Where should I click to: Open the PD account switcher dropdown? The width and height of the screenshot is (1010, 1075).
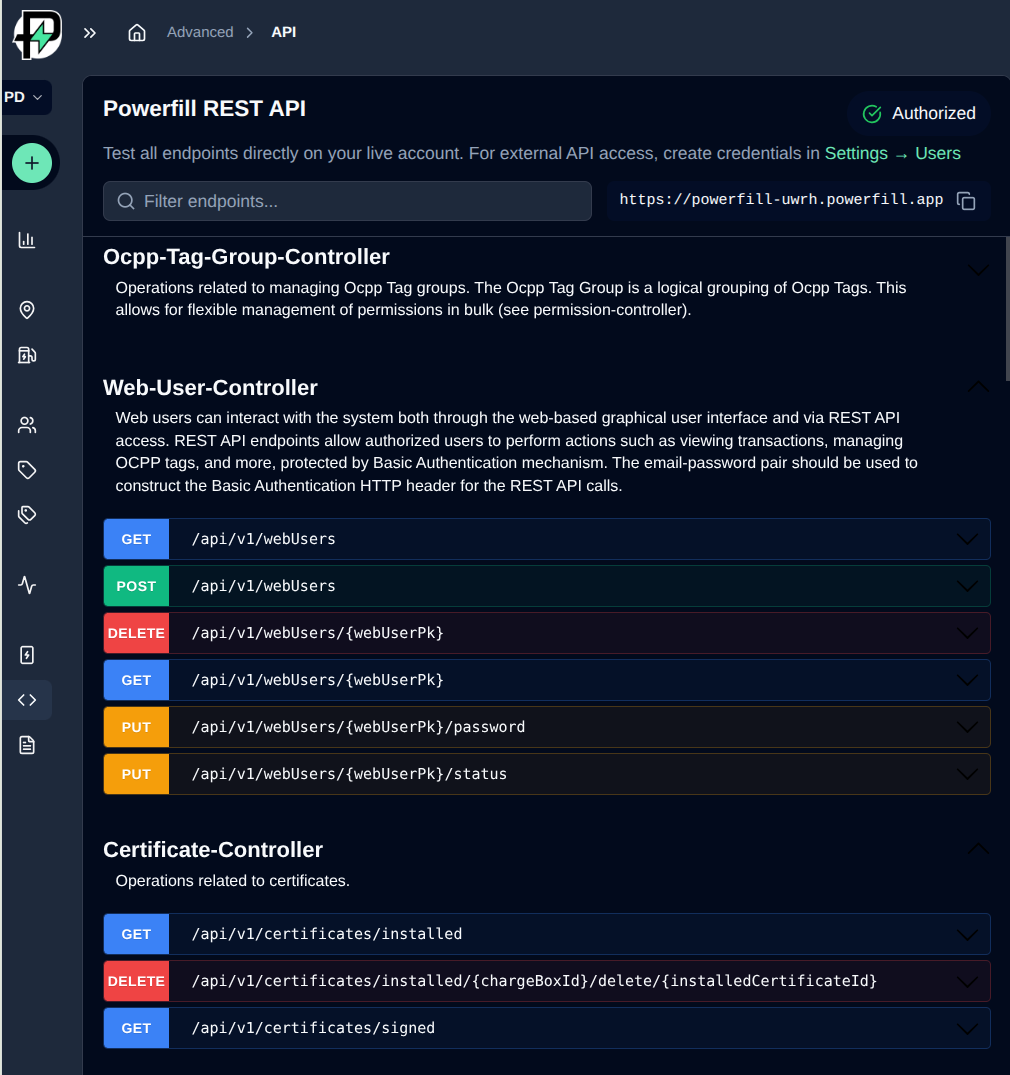pos(21,96)
